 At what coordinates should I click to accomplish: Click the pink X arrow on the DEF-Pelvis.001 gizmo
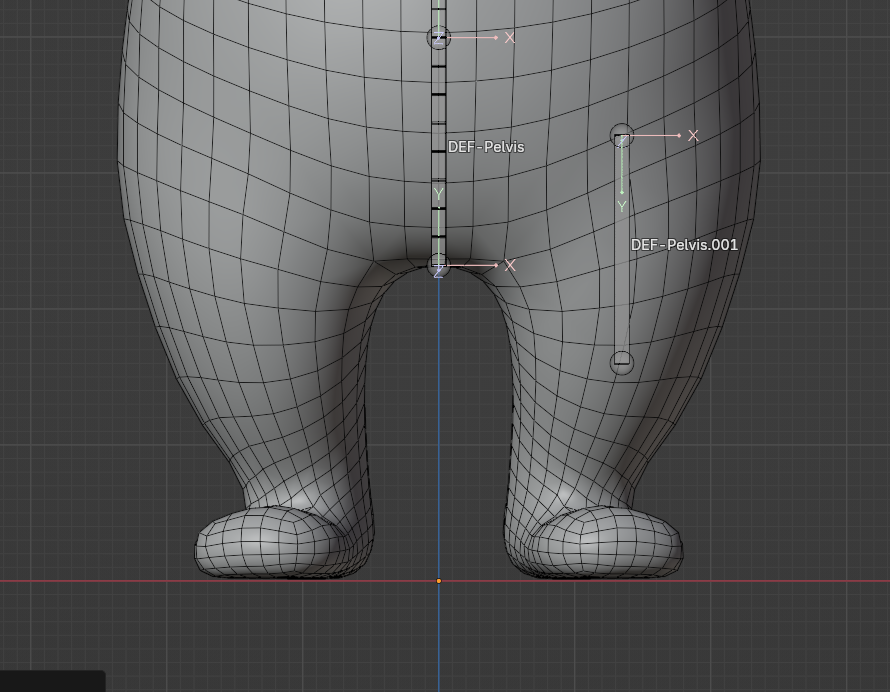pyautogui.click(x=680, y=135)
